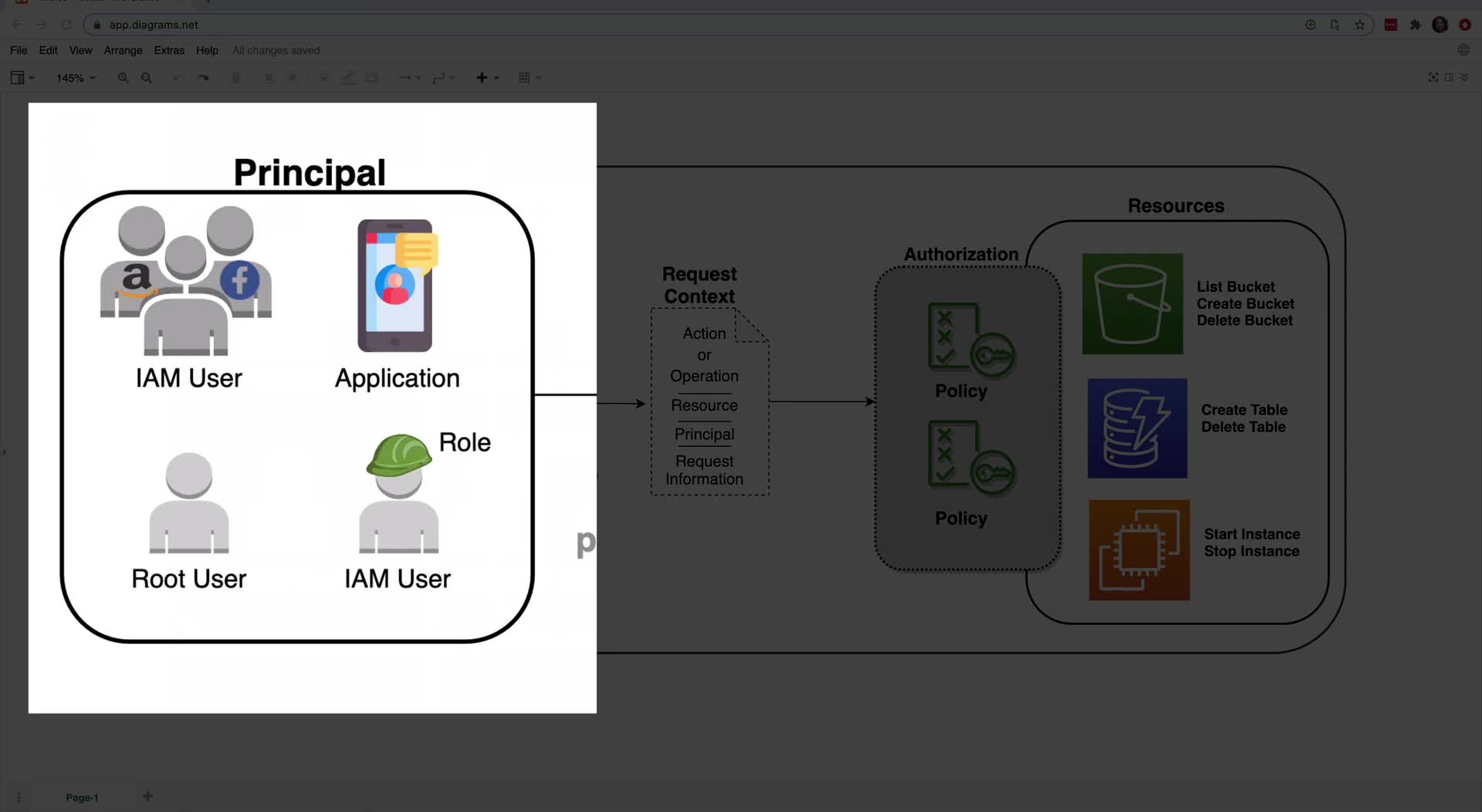Click the Resources heading text
The height and width of the screenshot is (812, 1482).
(x=1176, y=206)
